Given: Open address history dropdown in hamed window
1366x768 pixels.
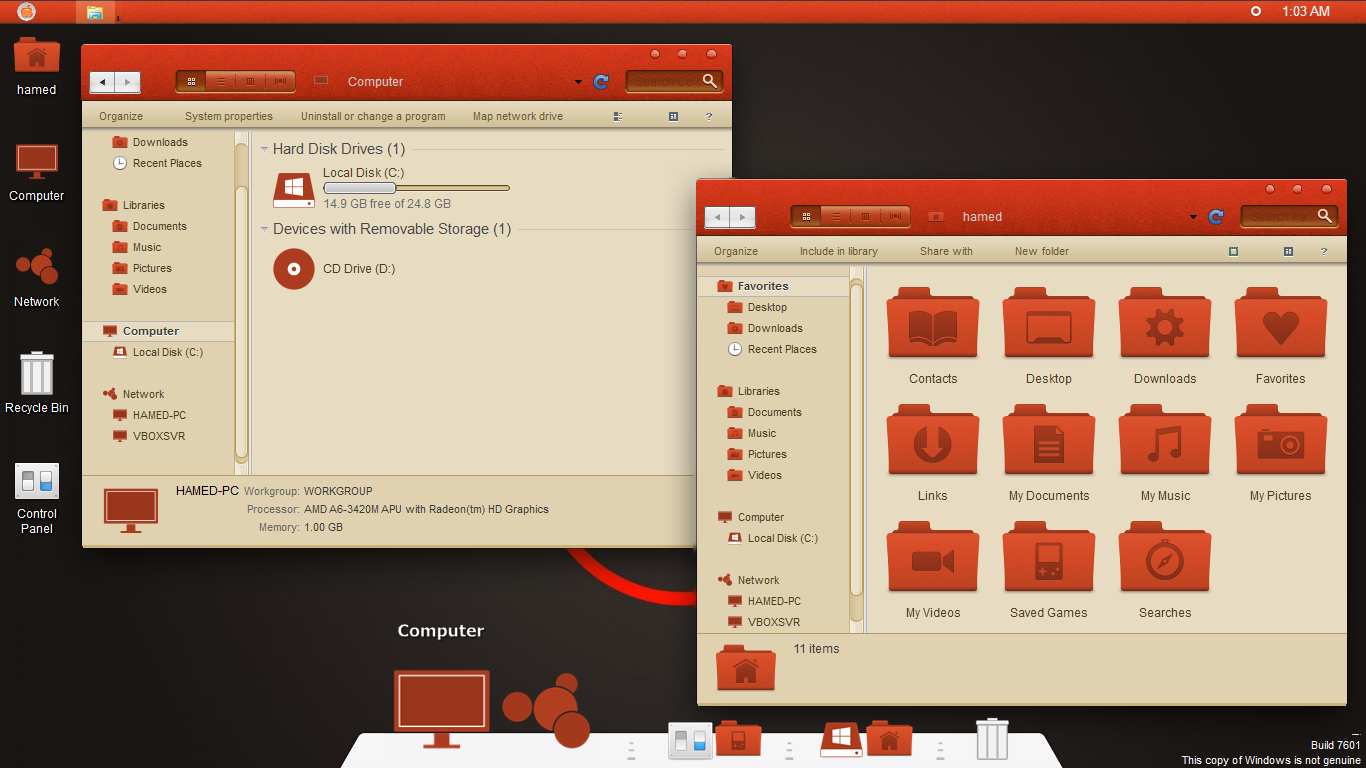Looking at the screenshot, I should 1193,217.
